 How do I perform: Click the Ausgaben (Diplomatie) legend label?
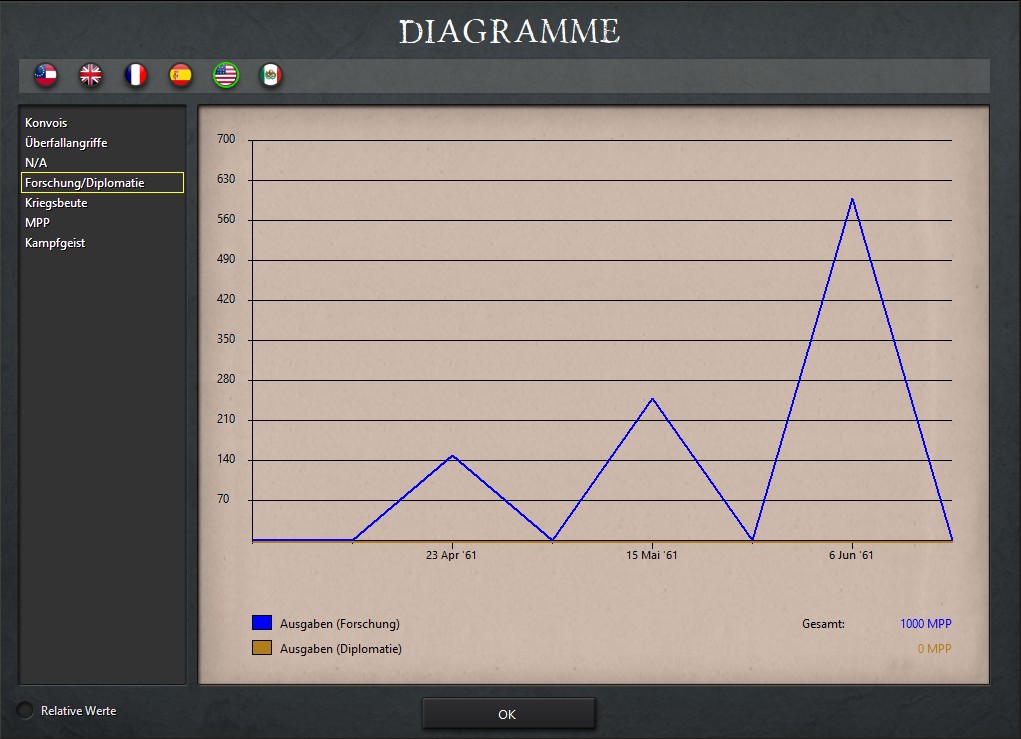coord(341,648)
